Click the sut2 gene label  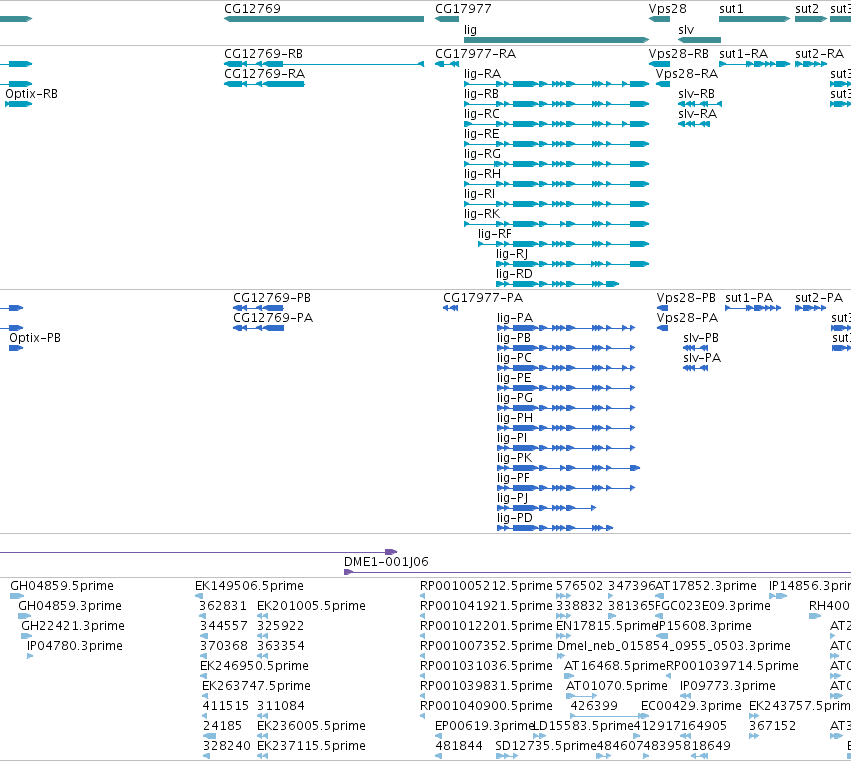806,9
